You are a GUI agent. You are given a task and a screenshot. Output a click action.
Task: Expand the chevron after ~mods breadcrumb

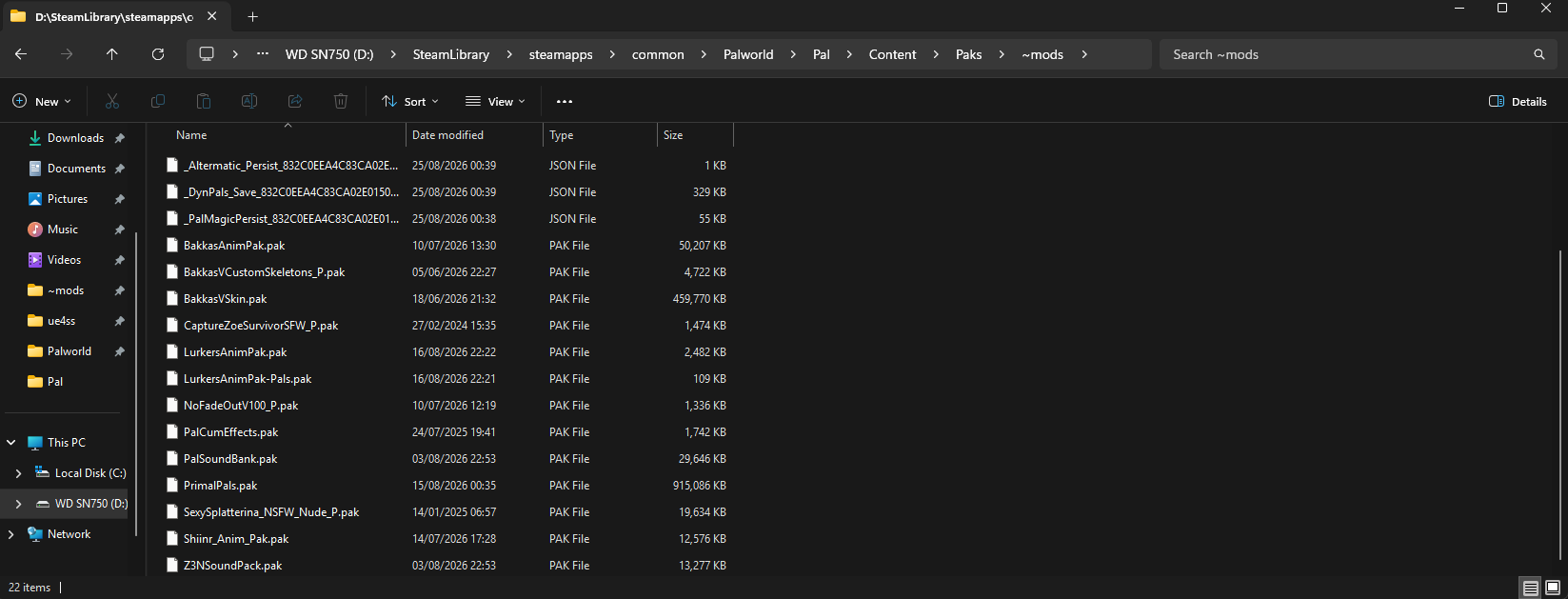coord(1084,54)
